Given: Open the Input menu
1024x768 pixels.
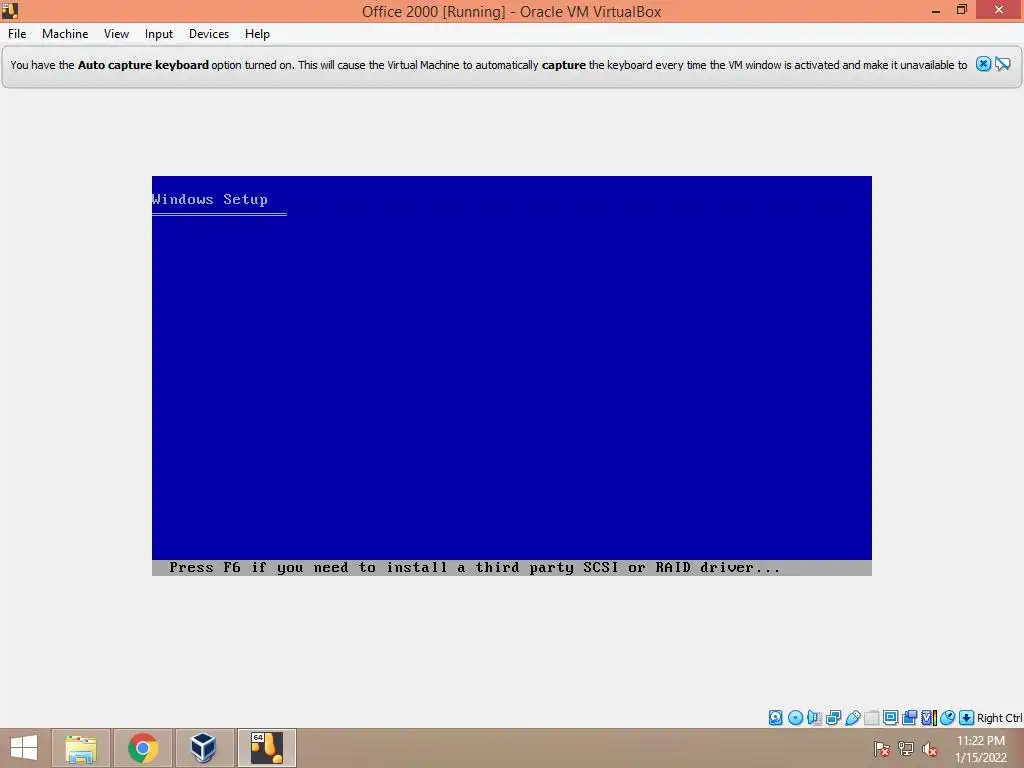Looking at the screenshot, I should [159, 34].
